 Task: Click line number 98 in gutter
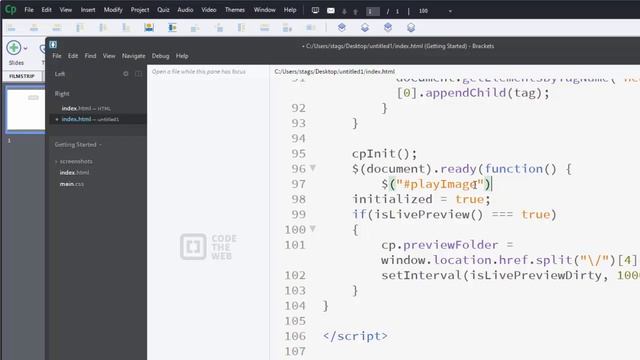coord(298,199)
